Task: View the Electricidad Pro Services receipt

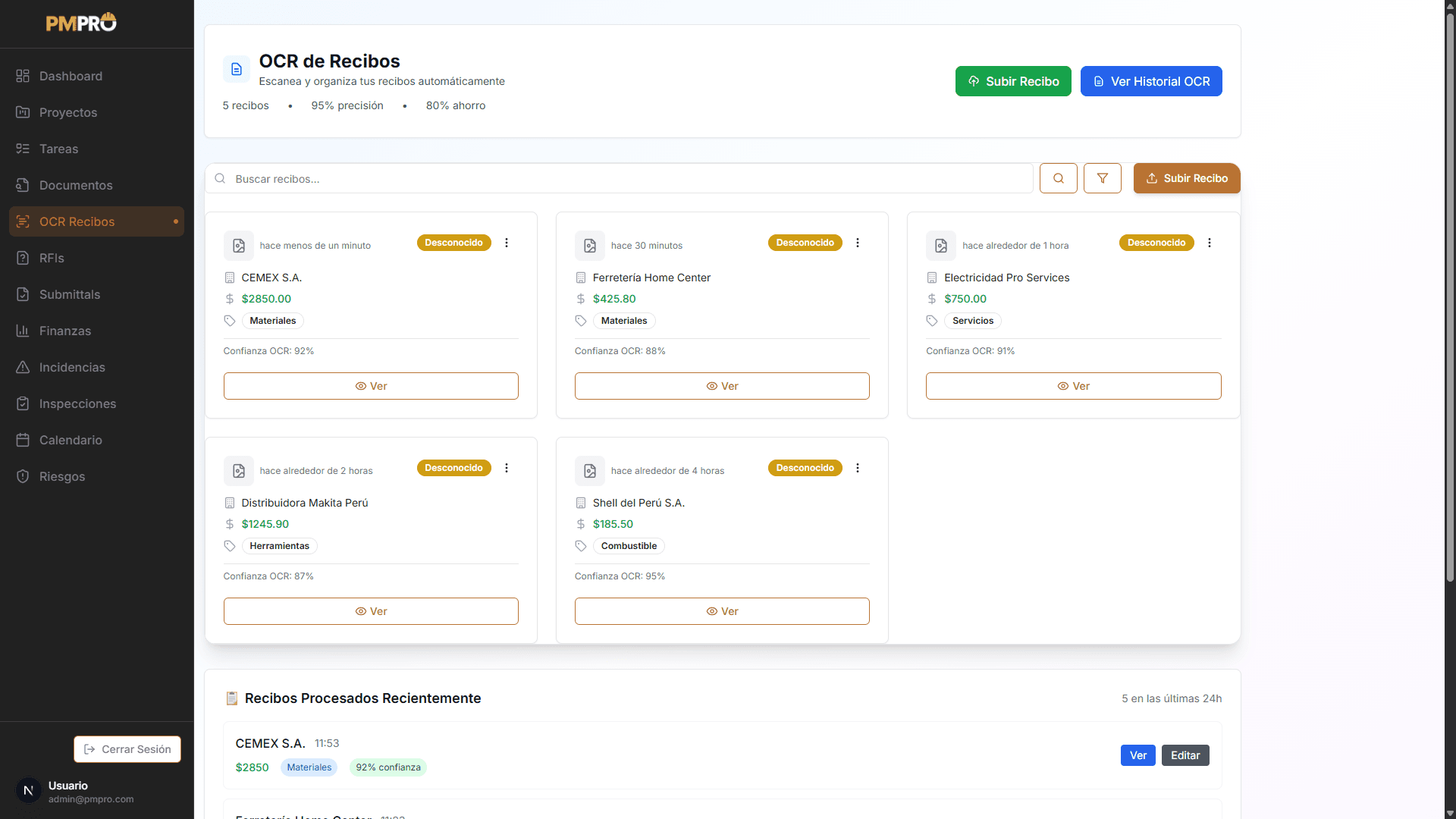Action: click(1073, 386)
